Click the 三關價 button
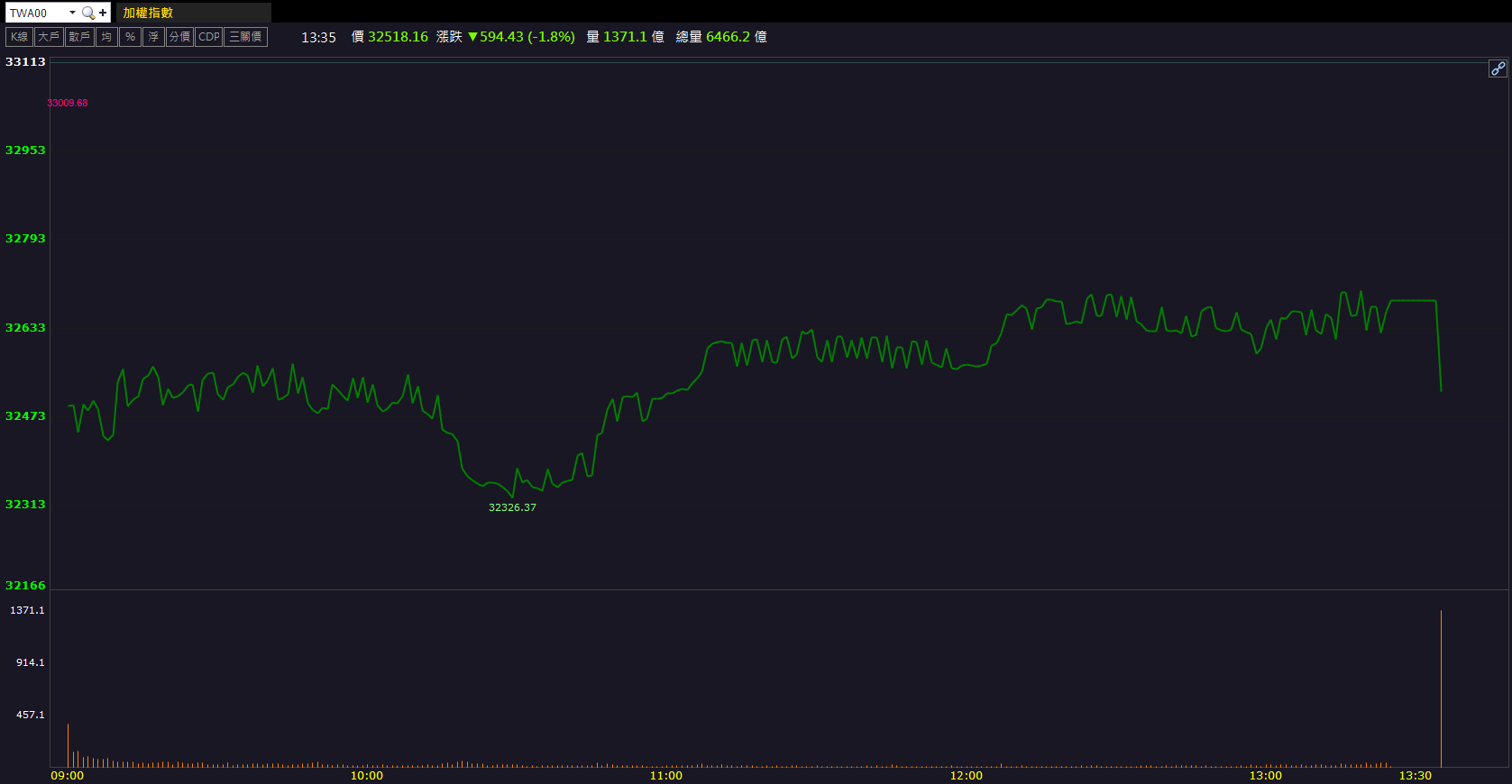The height and width of the screenshot is (784, 1512). pyautogui.click(x=245, y=37)
